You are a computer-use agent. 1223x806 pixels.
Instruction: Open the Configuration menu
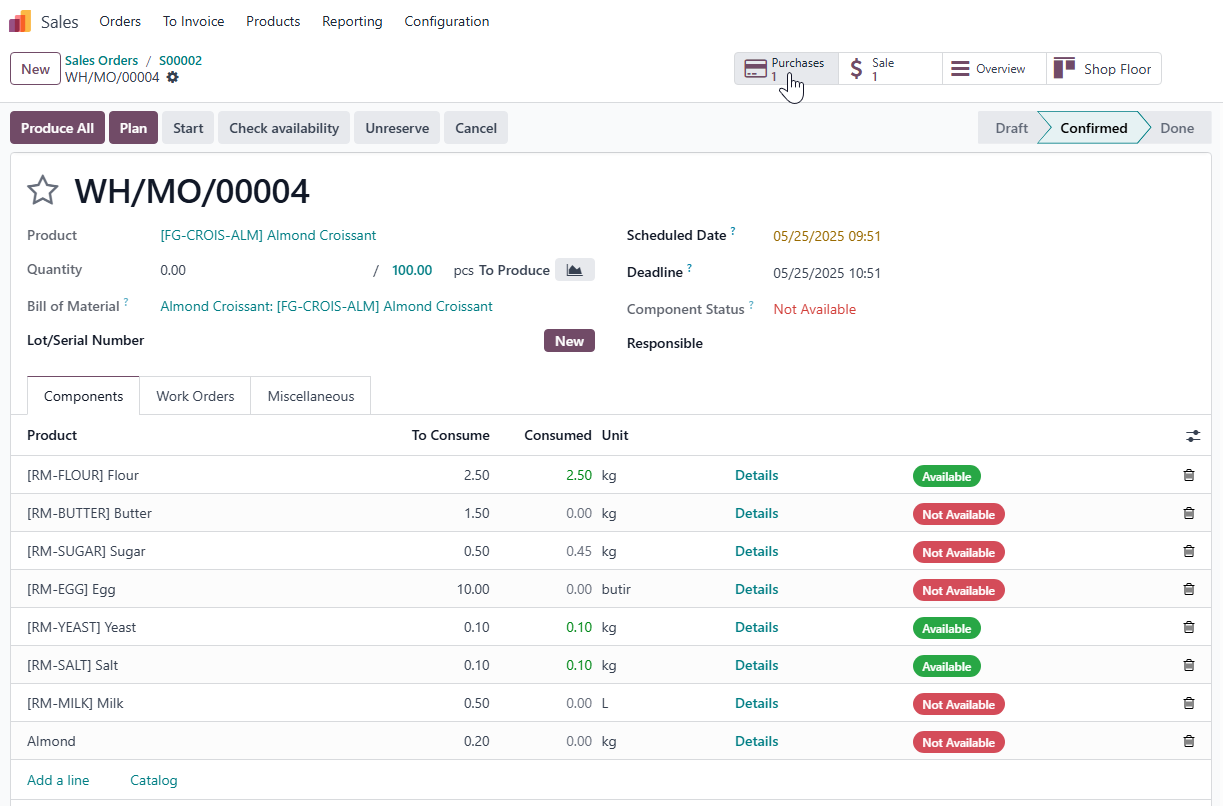click(x=447, y=21)
